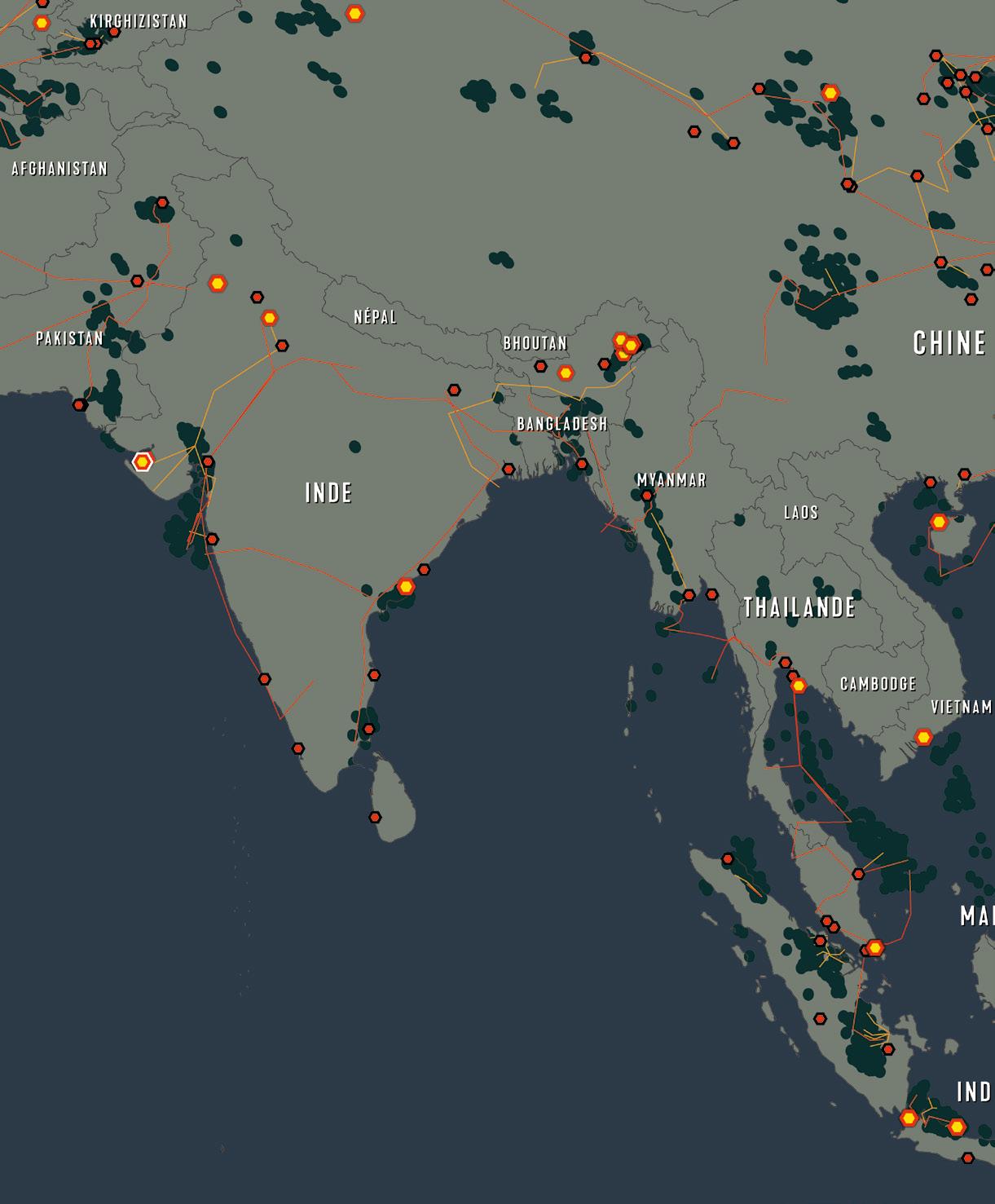The height and width of the screenshot is (1204, 995).
Task: Select the LAOS country label
Action: coord(801,512)
